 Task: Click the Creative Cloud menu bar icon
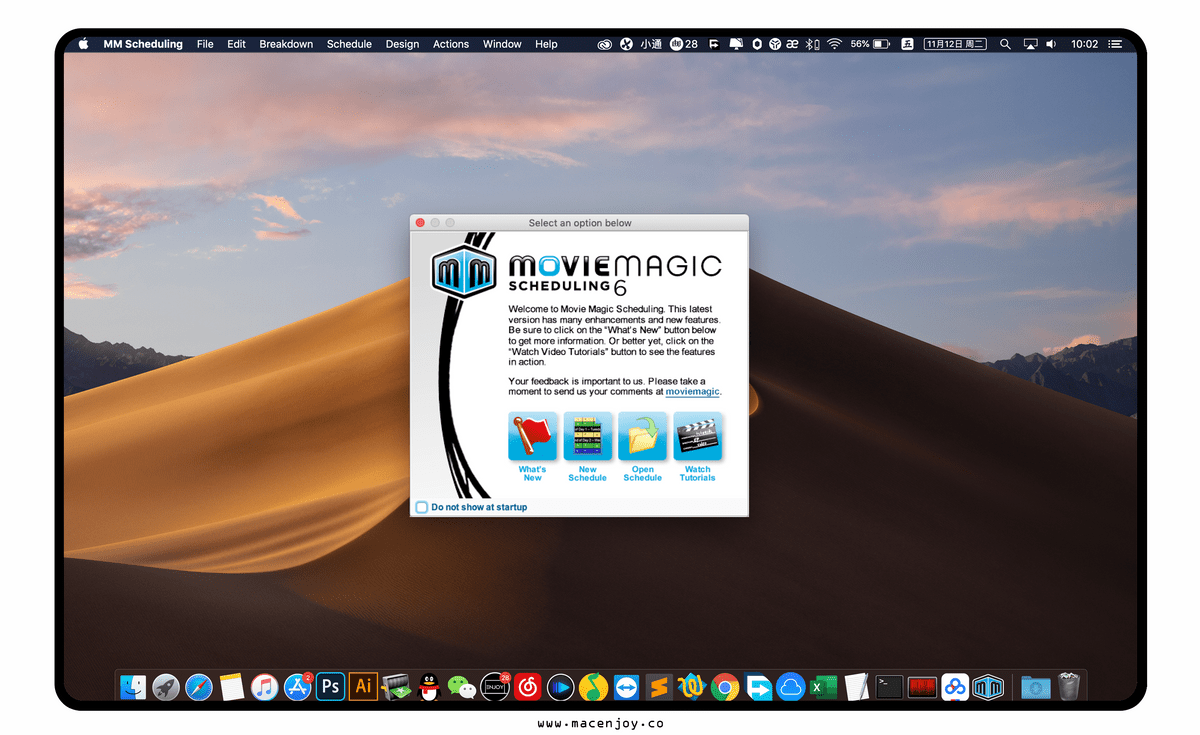tap(604, 44)
